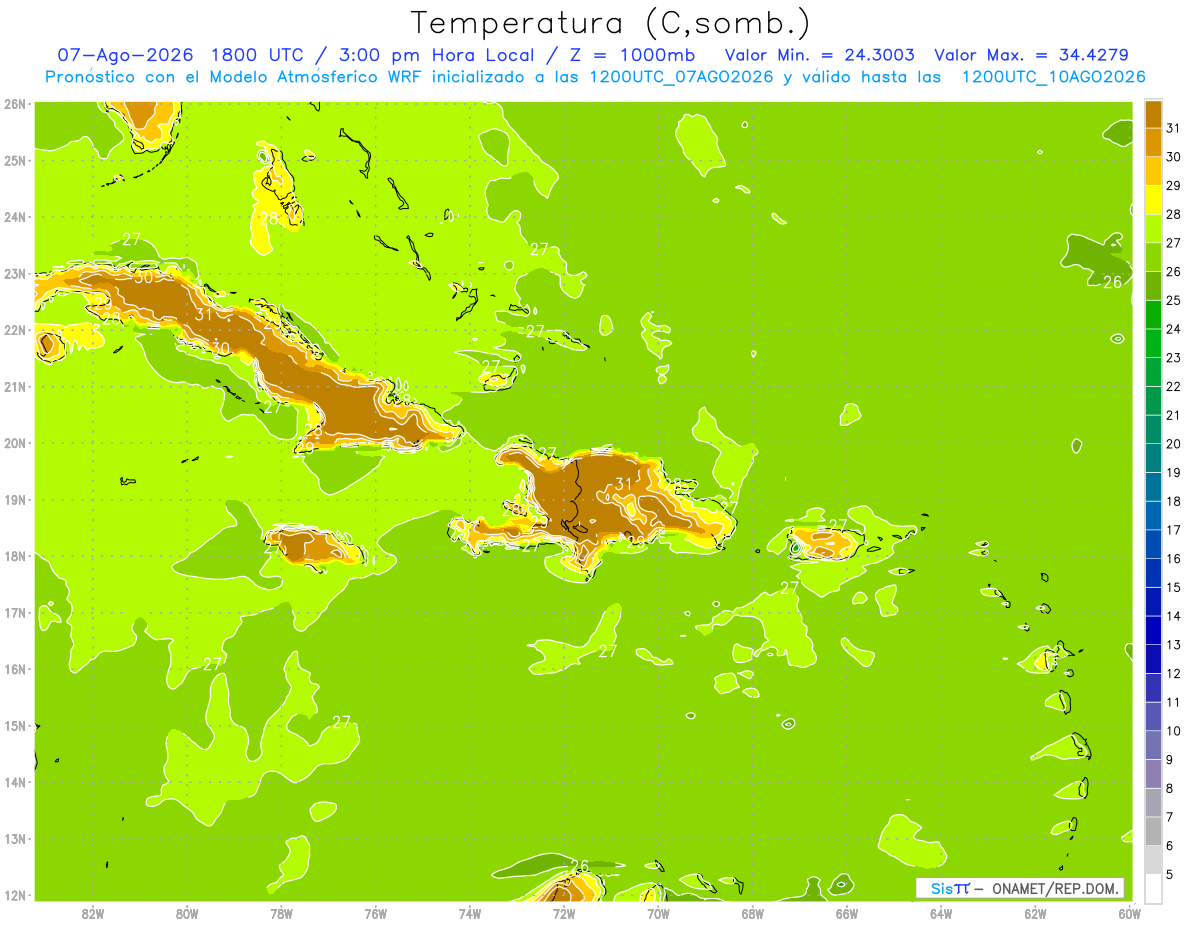1200x927 pixels.
Task: Select the initialization stamp "1200UTC_07AGO2026"
Action: tap(683, 77)
